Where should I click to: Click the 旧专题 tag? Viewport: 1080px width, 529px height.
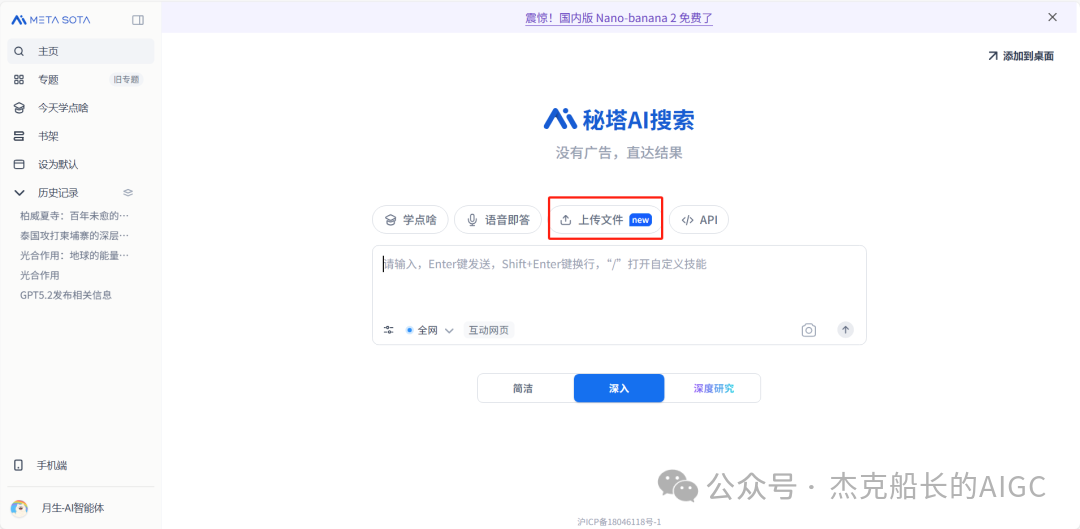tap(127, 80)
